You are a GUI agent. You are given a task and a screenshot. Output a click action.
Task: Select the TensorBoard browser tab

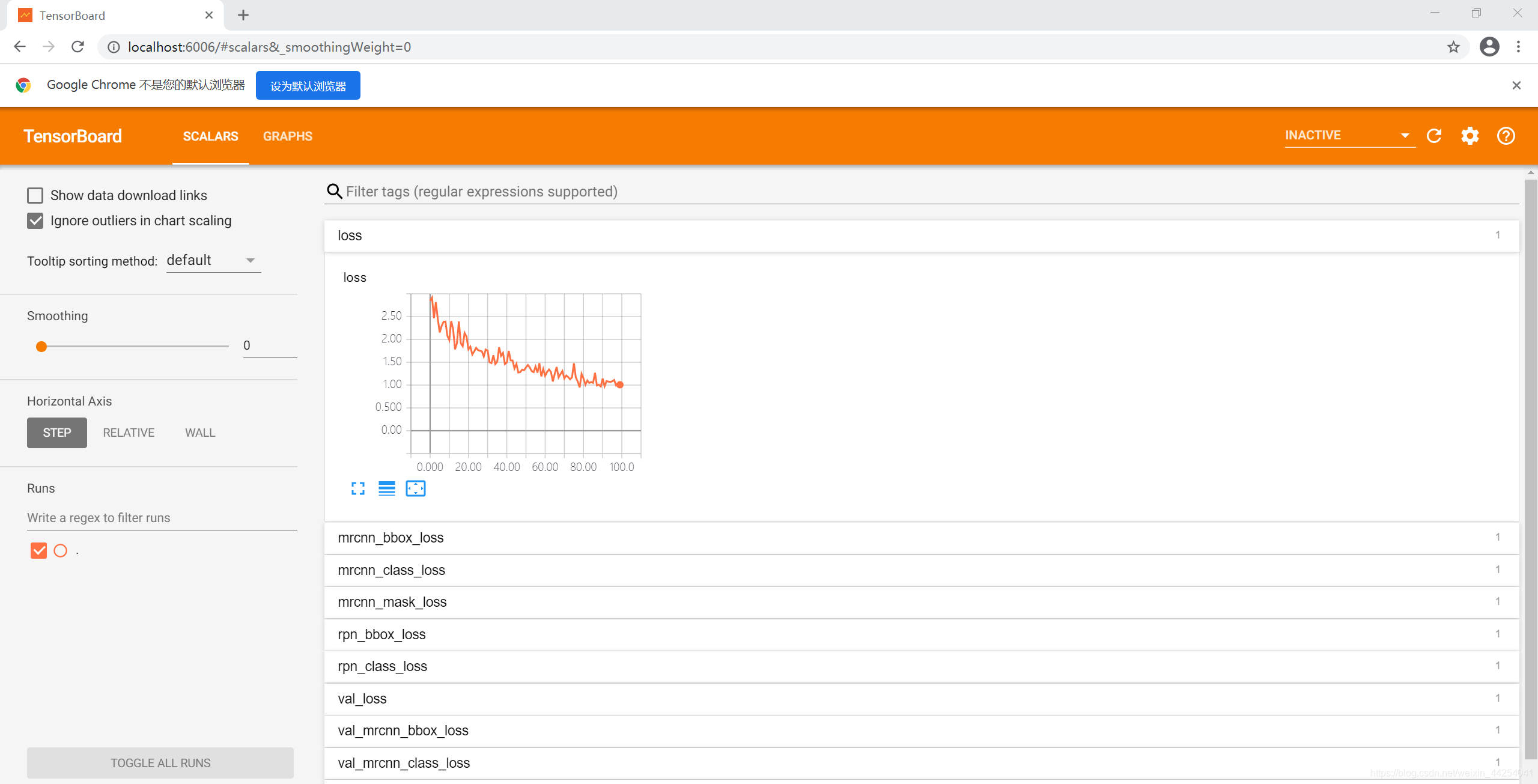pyautogui.click(x=114, y=16)
